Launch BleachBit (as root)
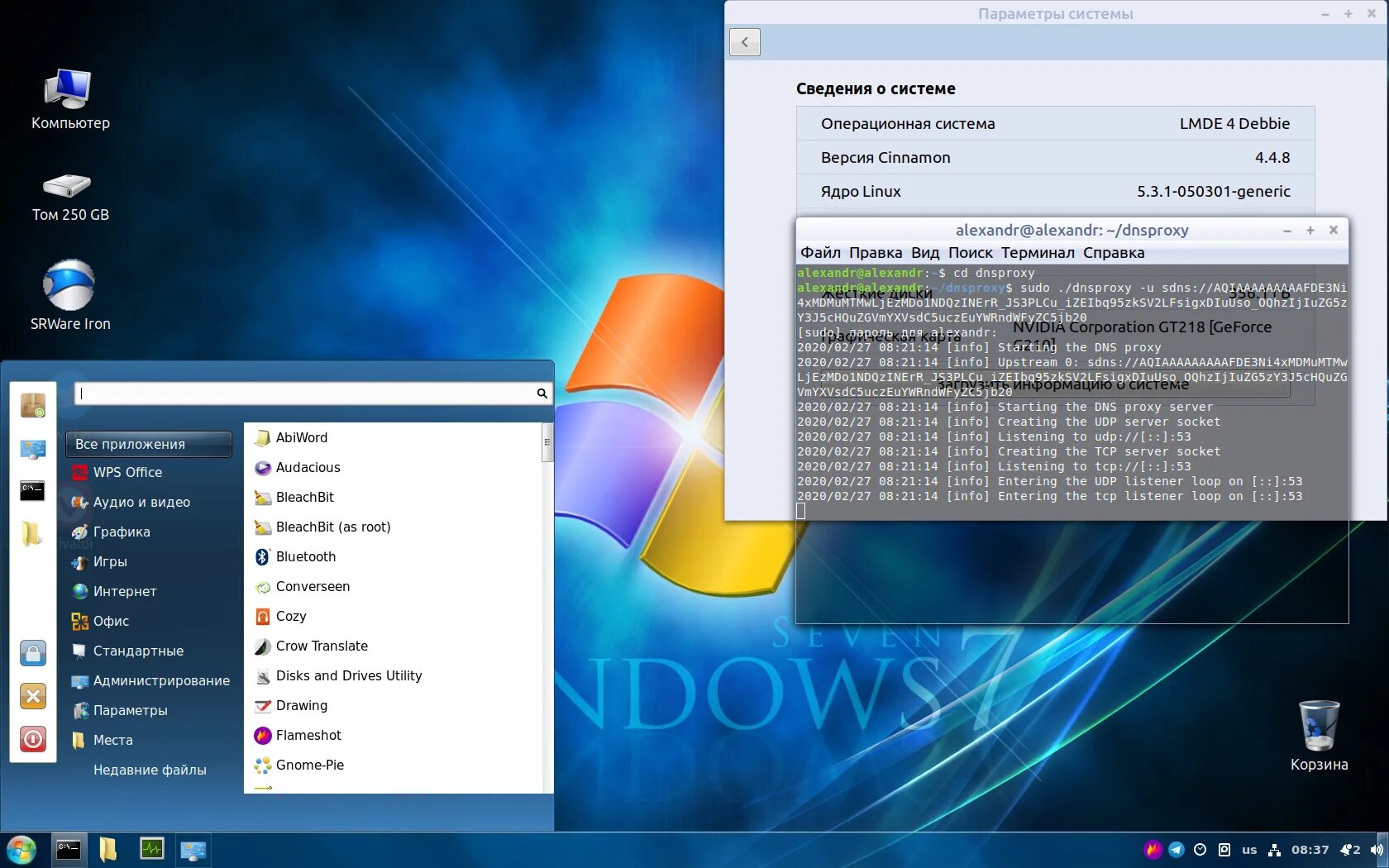This screenshot has height=868, width=1389. [x=394, y=527]
